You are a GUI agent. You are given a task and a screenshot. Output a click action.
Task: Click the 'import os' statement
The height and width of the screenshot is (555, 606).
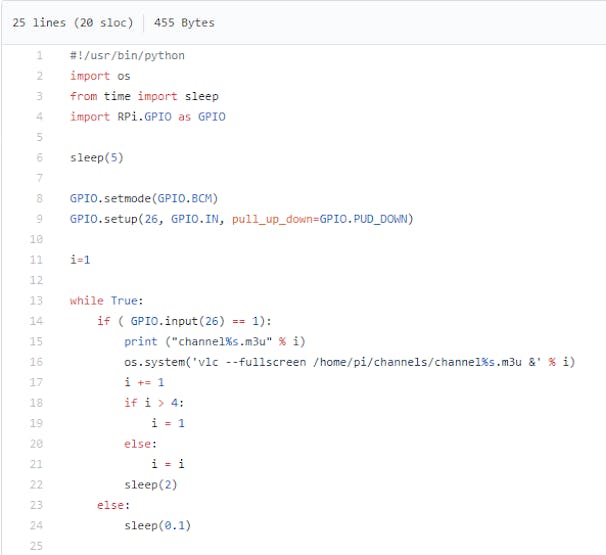[x=100, y=76]
